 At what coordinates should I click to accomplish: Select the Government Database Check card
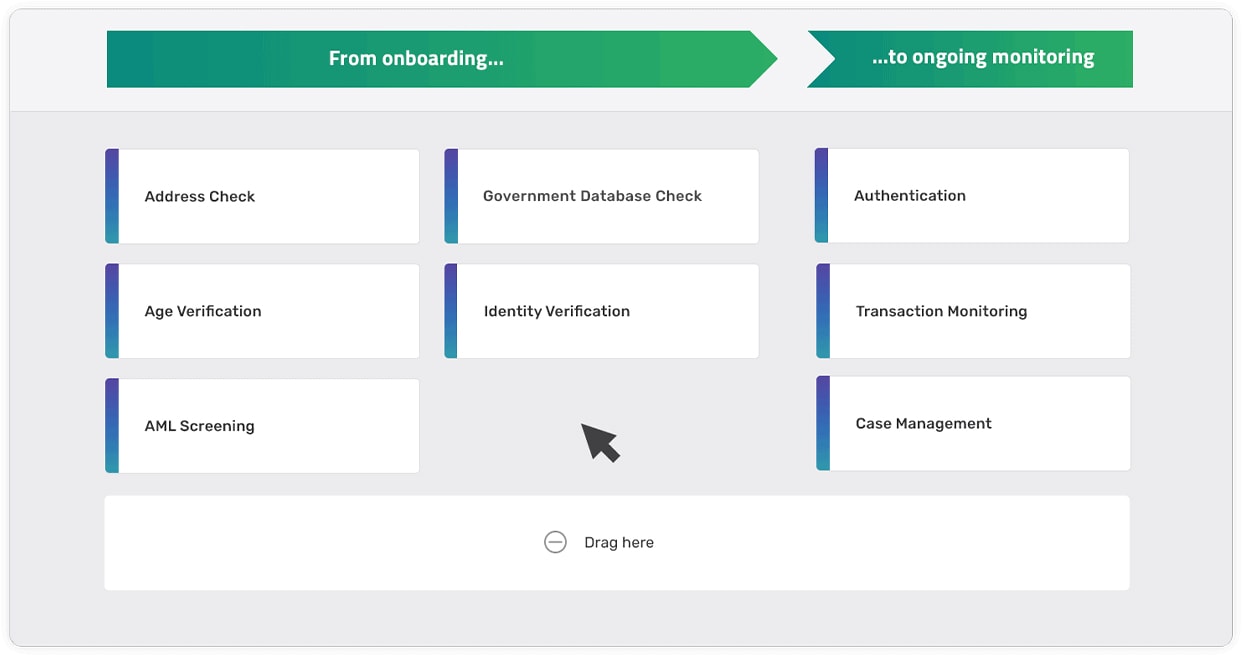pyautogui.click(x=601, y=196)
